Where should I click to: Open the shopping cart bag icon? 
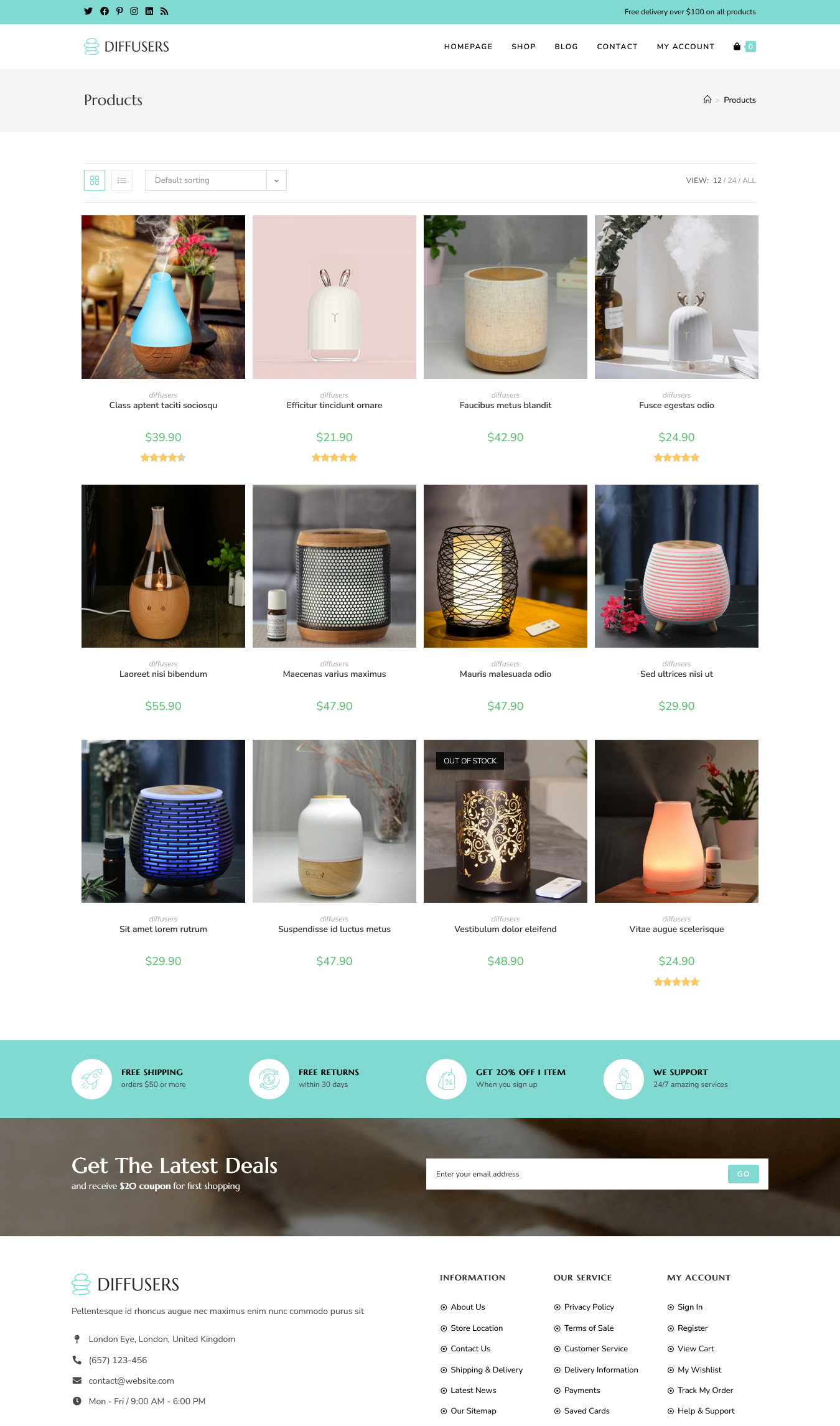point(737,47)
